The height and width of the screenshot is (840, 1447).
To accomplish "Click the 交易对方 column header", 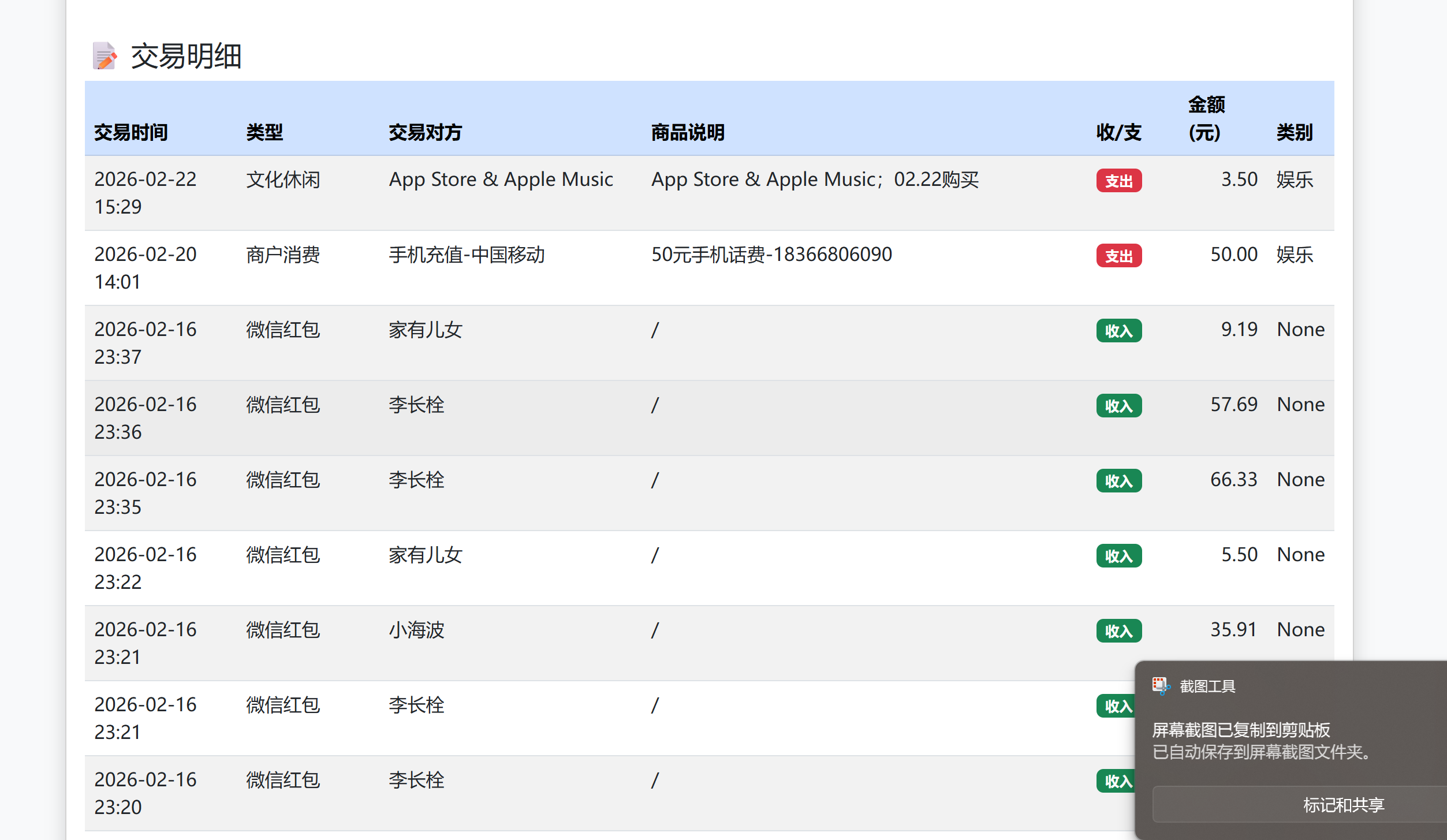I will coord(425,132).
